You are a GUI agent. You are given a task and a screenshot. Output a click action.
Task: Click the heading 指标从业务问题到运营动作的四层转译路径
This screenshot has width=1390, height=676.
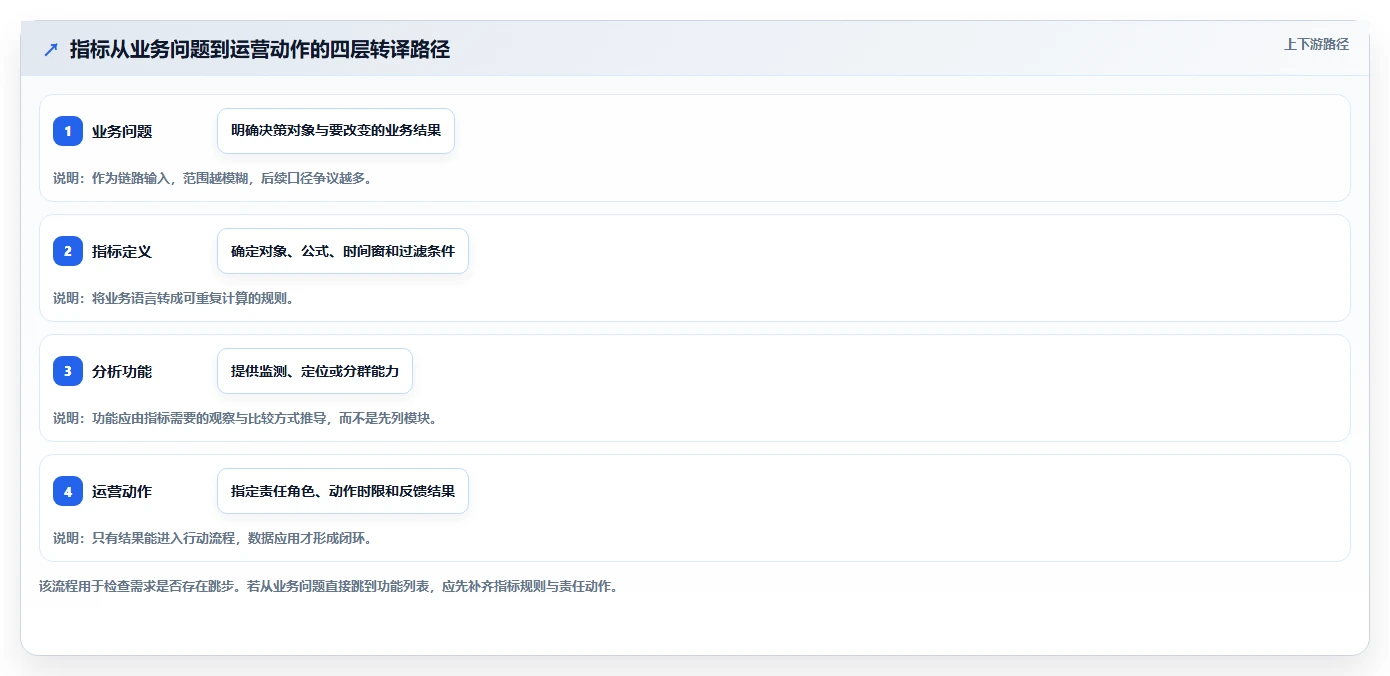260,50
